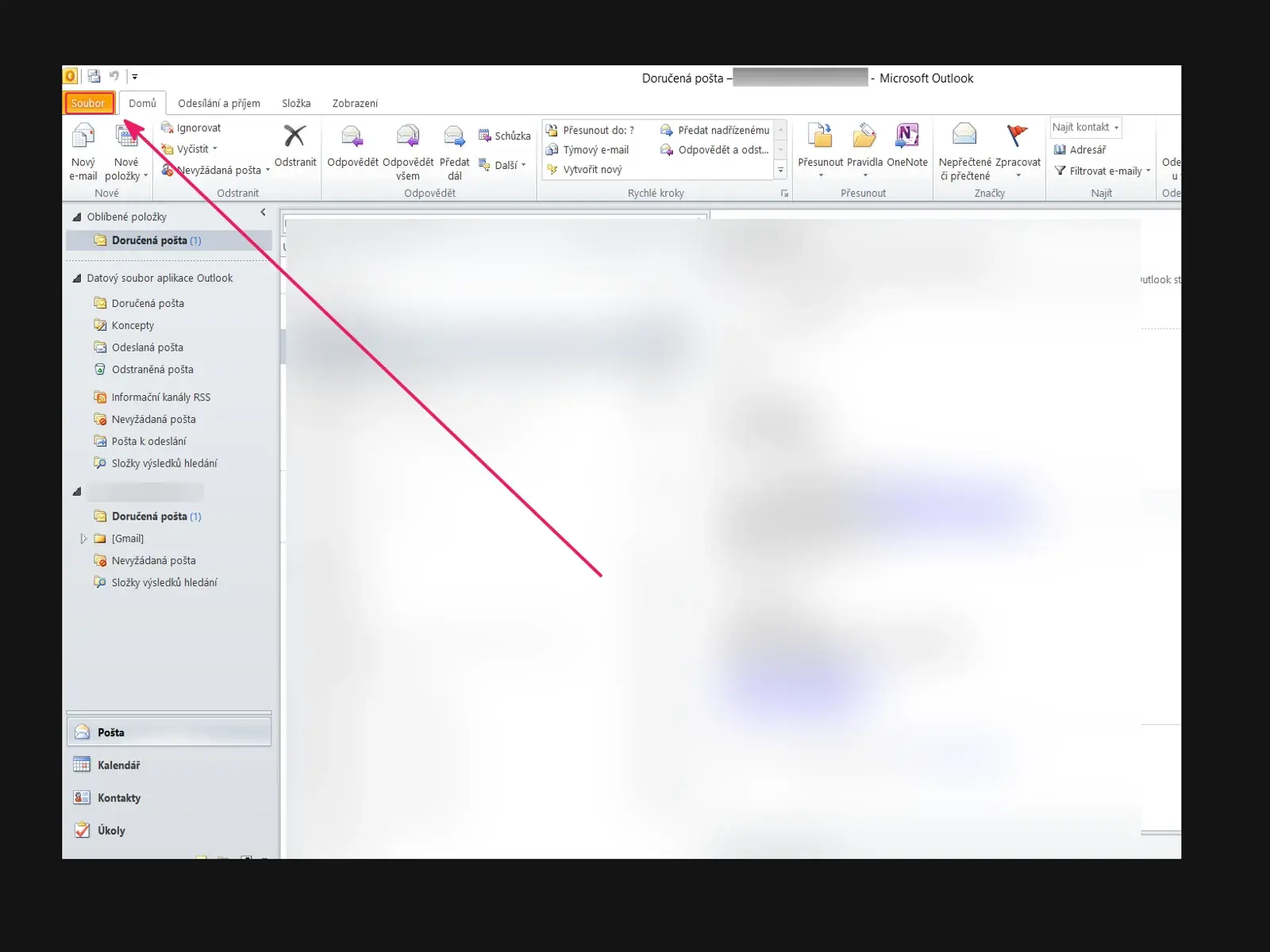Select the Přesunout do: ? quick step
This screenshot has width=1270, height=952.
click(x=590, y=130)
